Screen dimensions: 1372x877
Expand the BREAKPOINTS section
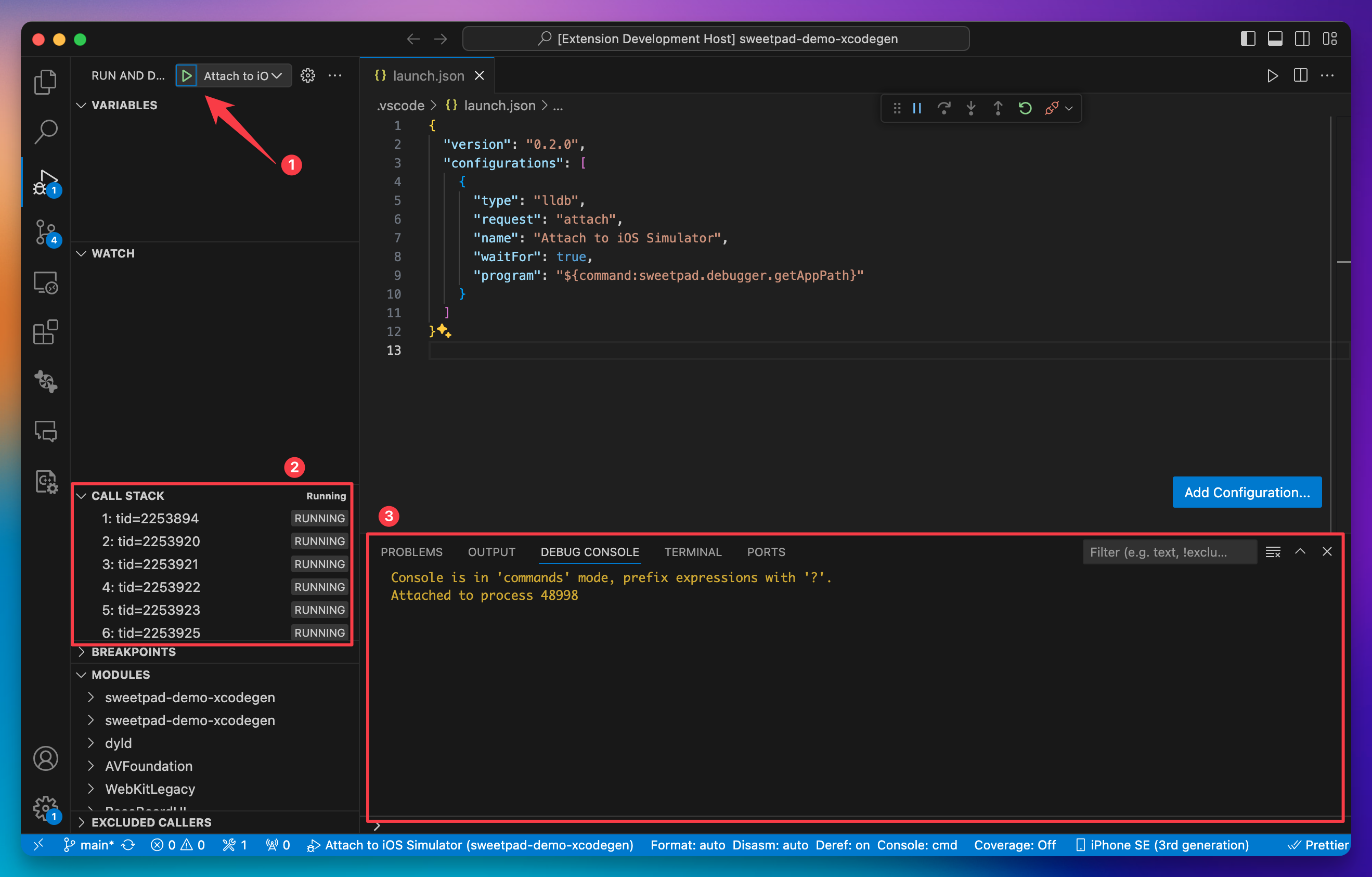pyautogui.click(x=133, y=651)
